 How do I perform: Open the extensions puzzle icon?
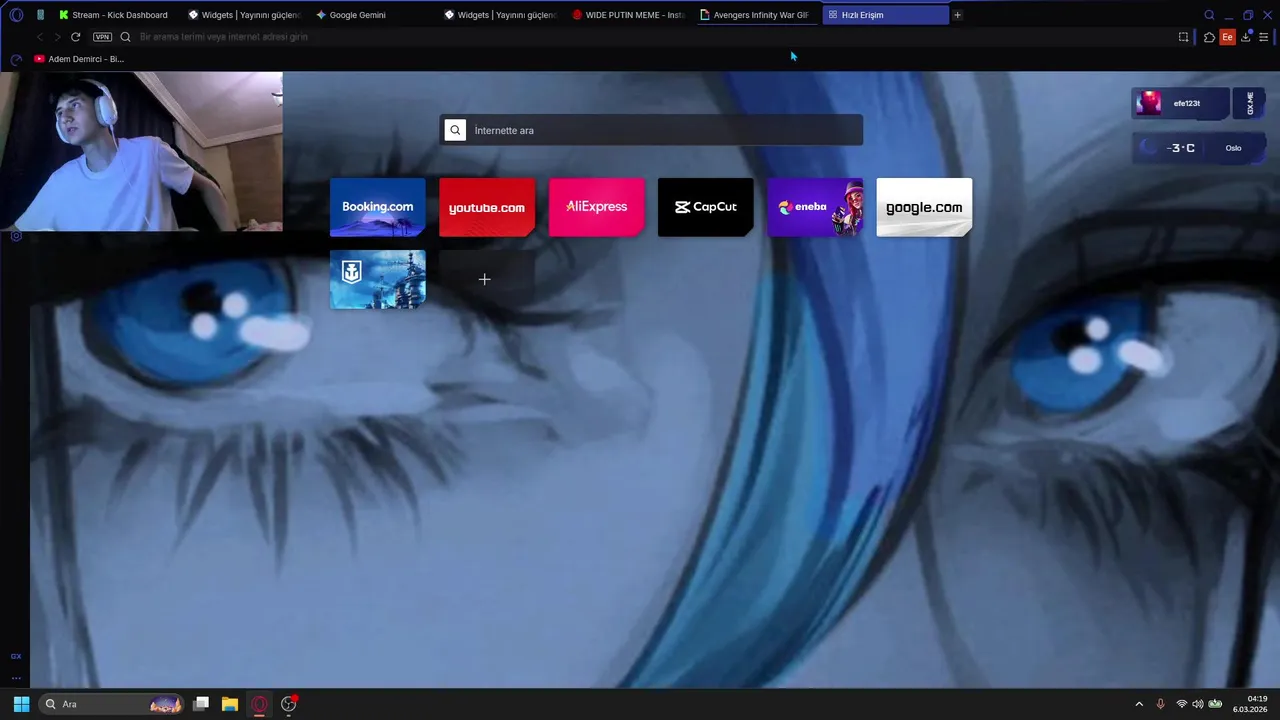[1209, 37]
